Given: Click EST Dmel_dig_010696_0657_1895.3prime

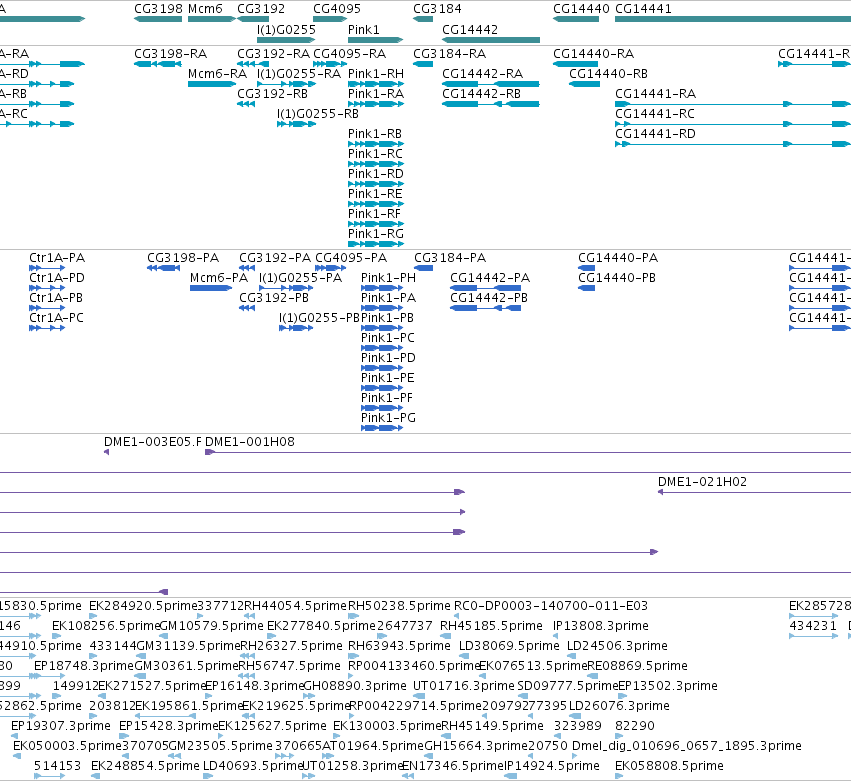Looking at the screenshot, I should pyautogui.click(x=575, y=757).
